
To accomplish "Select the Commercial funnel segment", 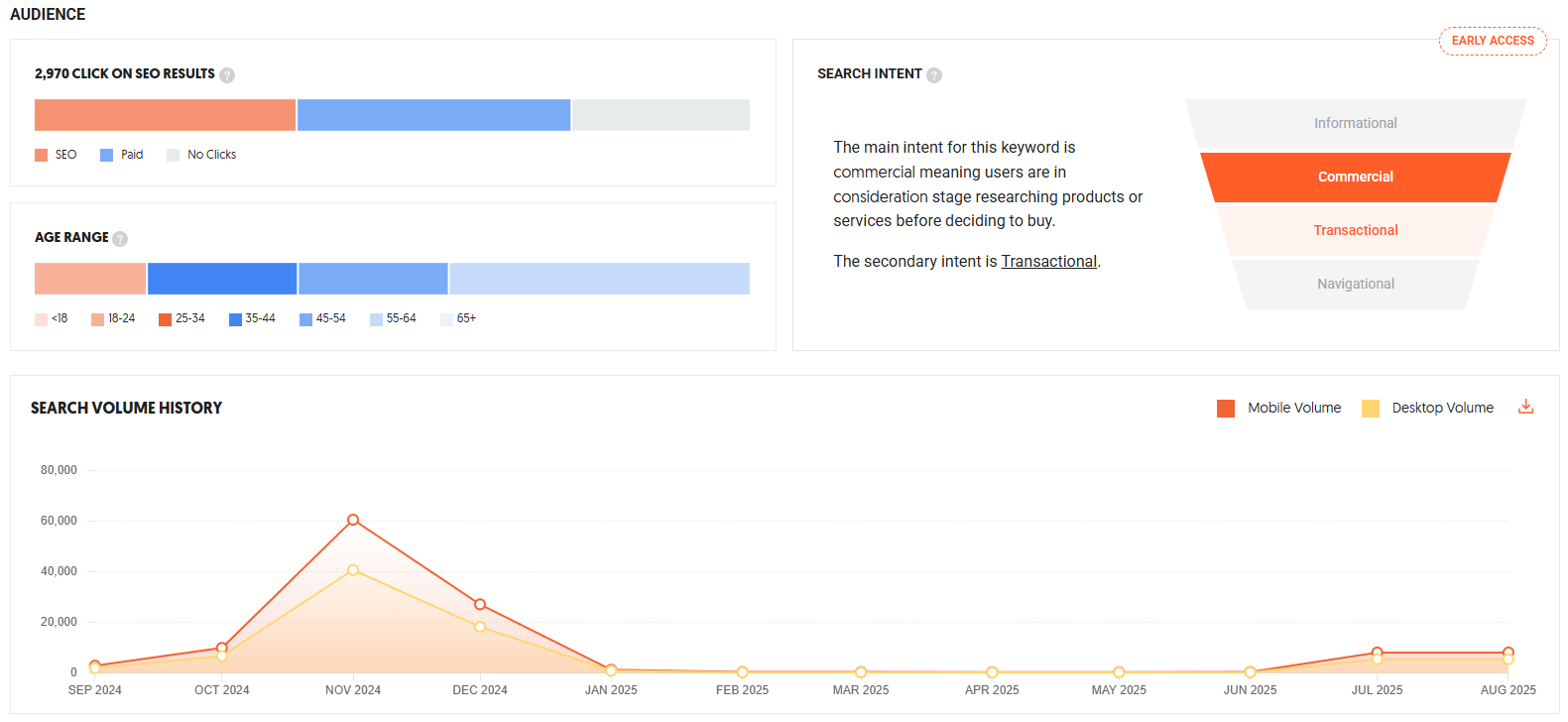I will [x=1355, y=177].
